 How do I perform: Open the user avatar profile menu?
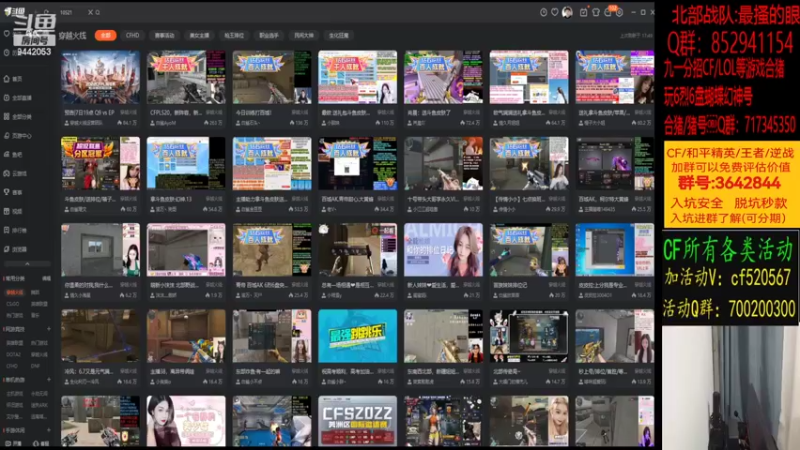pyautogui.click(x=567, y=12)
